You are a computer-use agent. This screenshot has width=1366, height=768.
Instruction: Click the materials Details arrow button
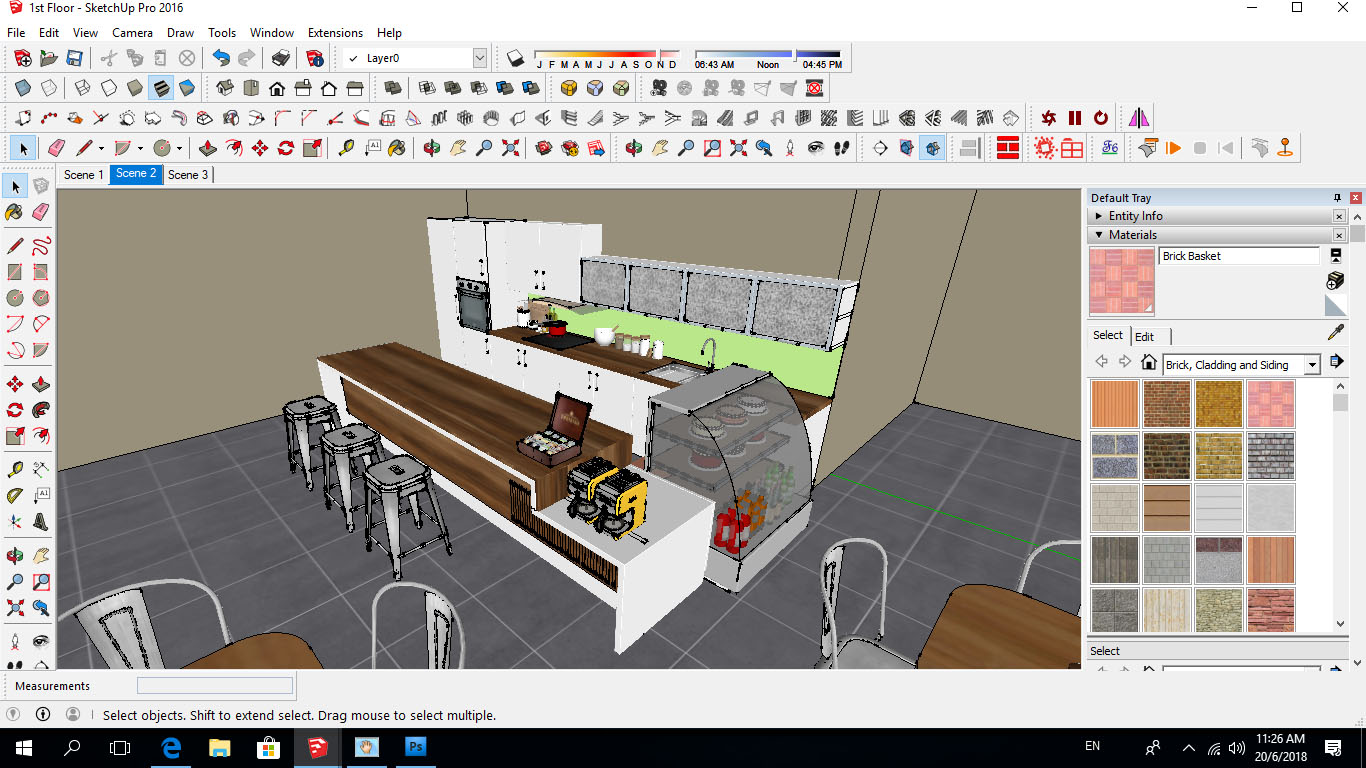(x=1336, y=361)
